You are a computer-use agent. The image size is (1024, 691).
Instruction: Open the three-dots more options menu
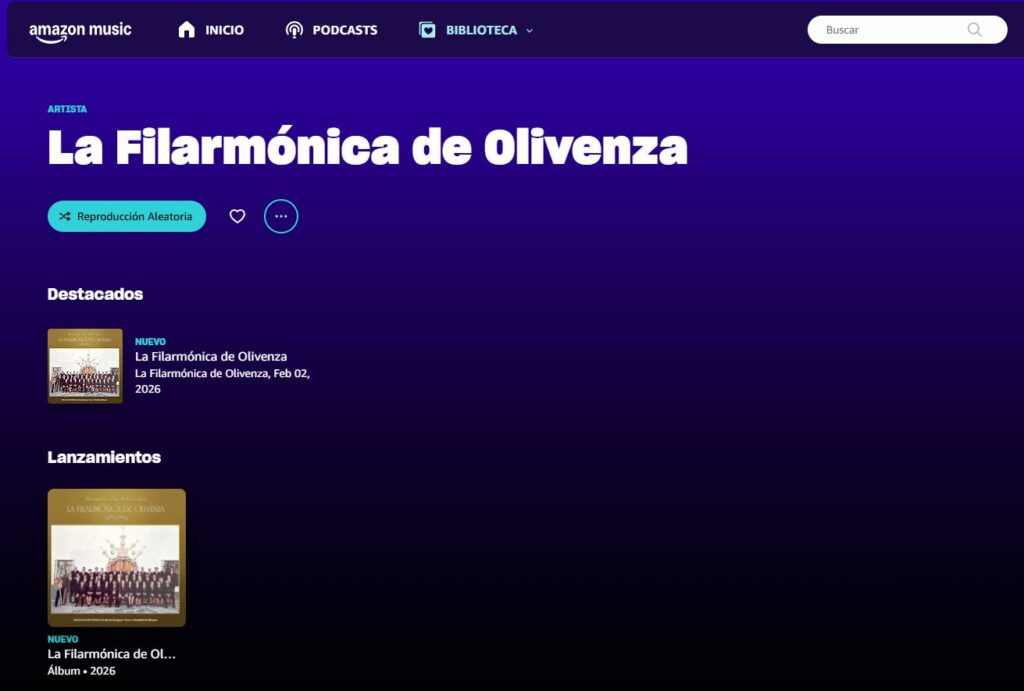tap(281, 216)
